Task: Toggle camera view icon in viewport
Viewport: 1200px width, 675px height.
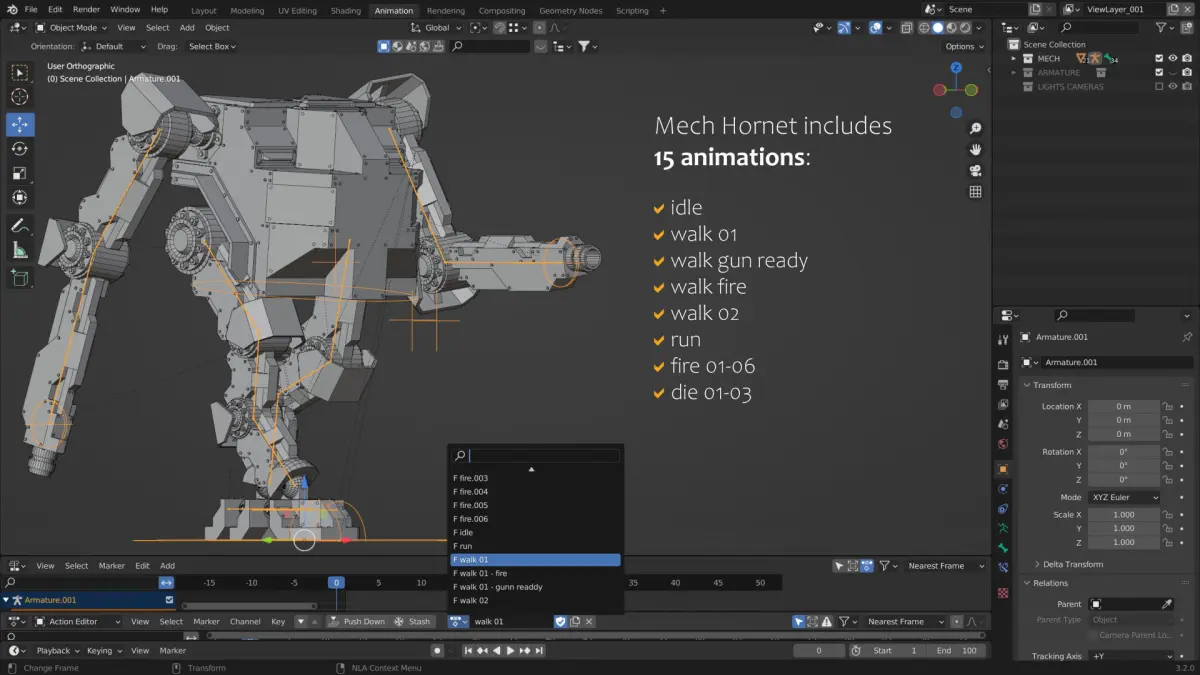Action: pyautogui.click(x=975, y=170)
